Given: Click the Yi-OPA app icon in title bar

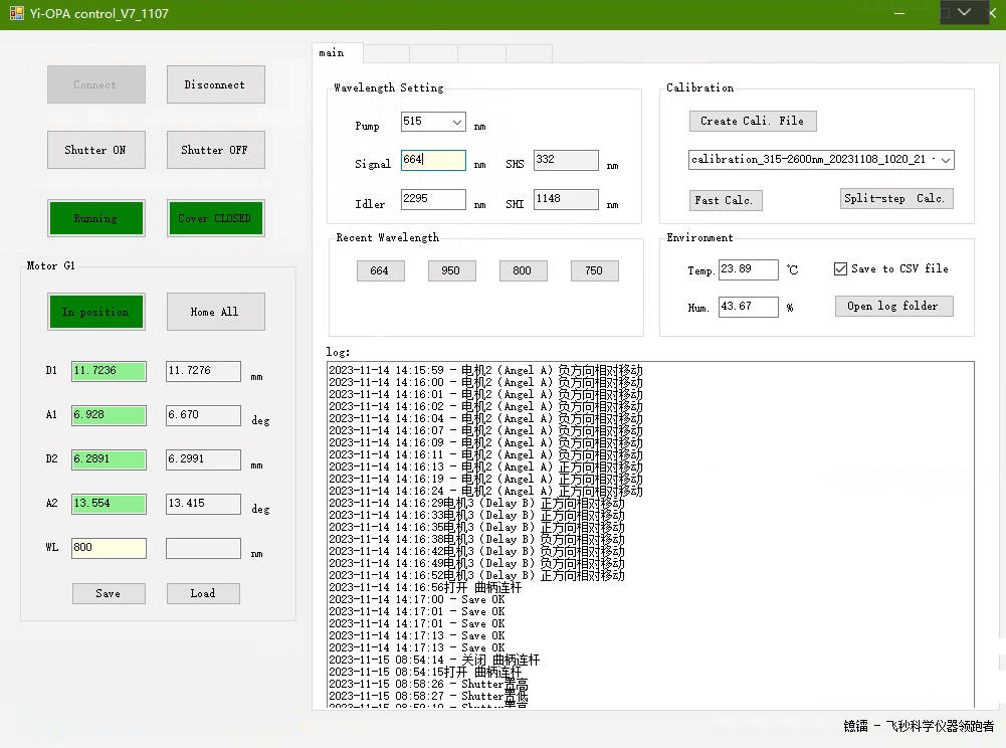Looking at the screenshot, I should pyautogui.click(x=16, y=14).
